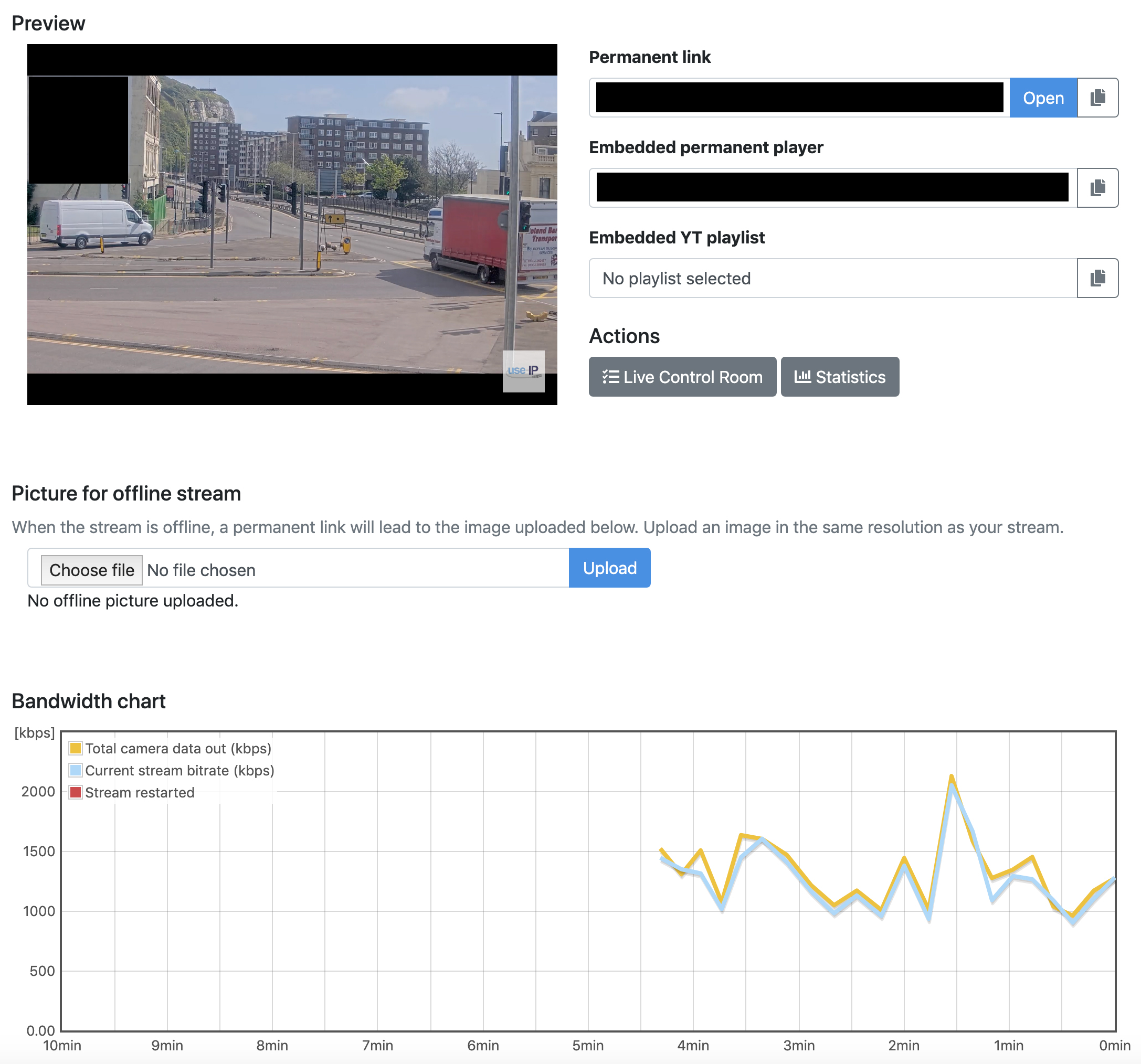The height and width of the screenshot is (1064, 1141).
Task: Click the useIP watermark in the preview
Action: (x=523, y=371)
